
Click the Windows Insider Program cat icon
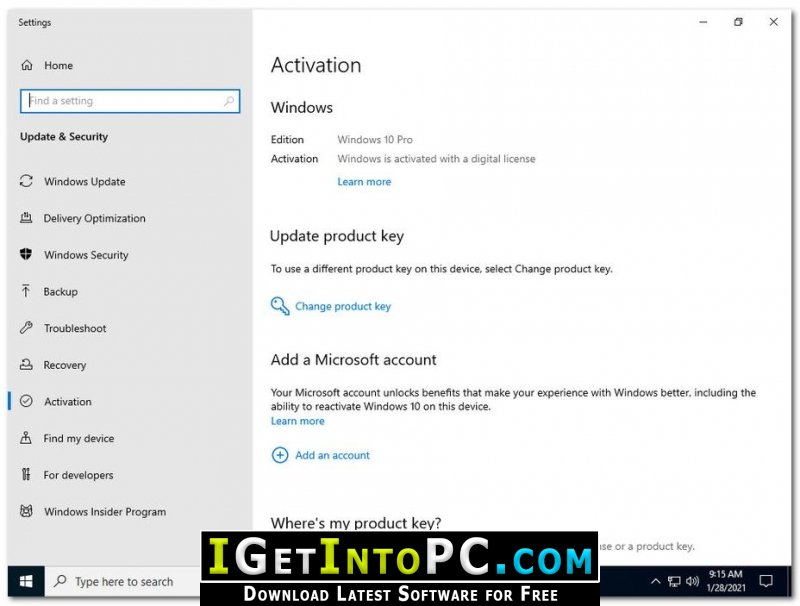26,511
